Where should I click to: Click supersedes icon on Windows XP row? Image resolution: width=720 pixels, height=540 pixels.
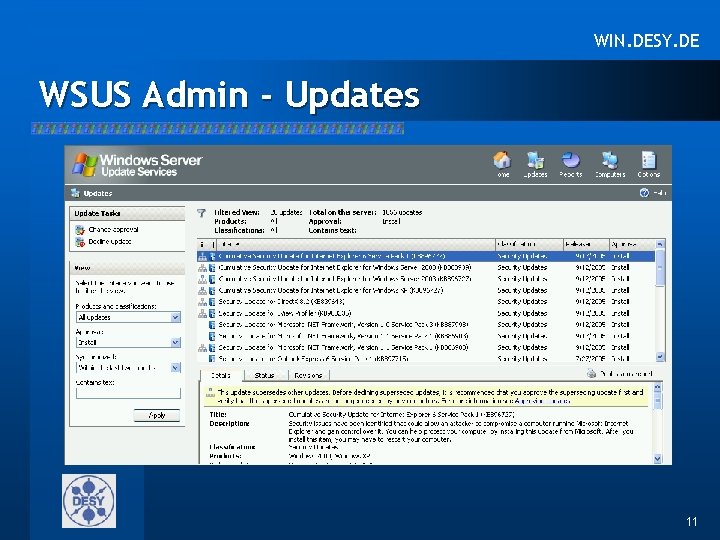(x=202, y=291)
